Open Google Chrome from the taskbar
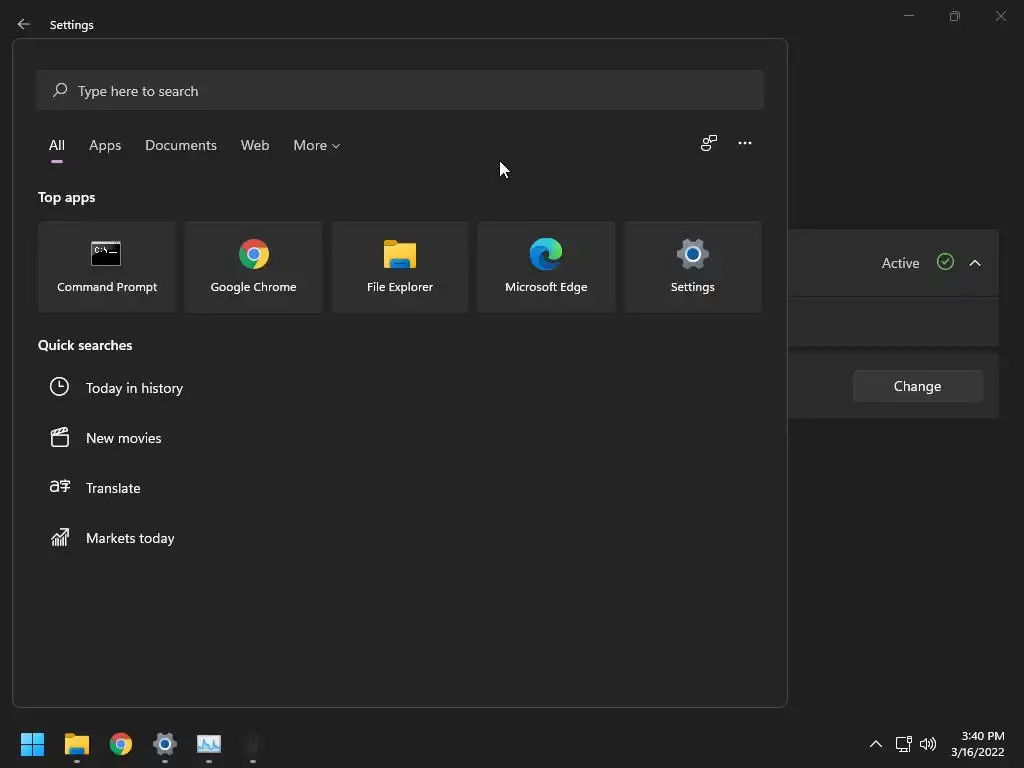The image size is (1024, 768). coord(121,744)
